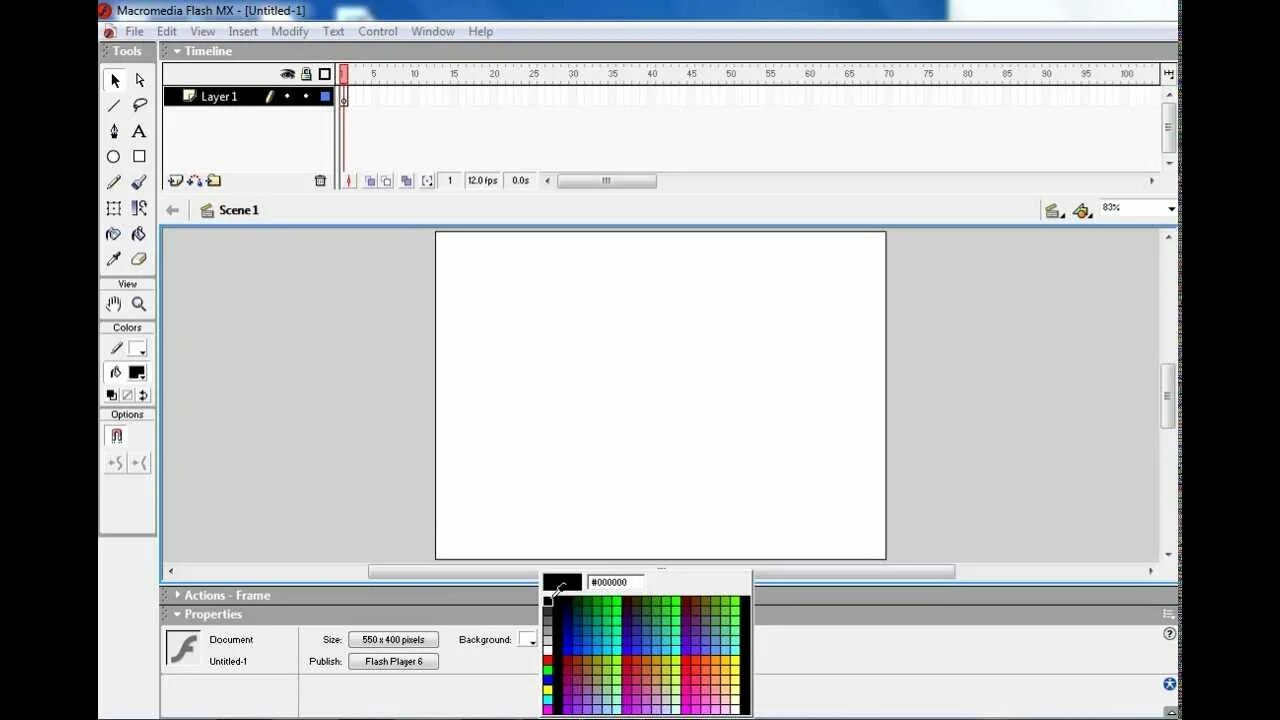
Task: Collapse the Timeline panel
Action: click(x=177, y=51)
